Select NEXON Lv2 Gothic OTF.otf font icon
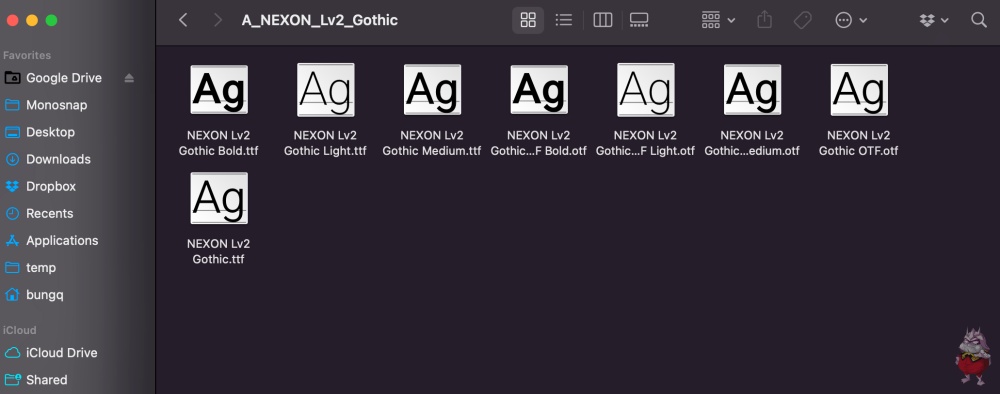 (858, 90)
